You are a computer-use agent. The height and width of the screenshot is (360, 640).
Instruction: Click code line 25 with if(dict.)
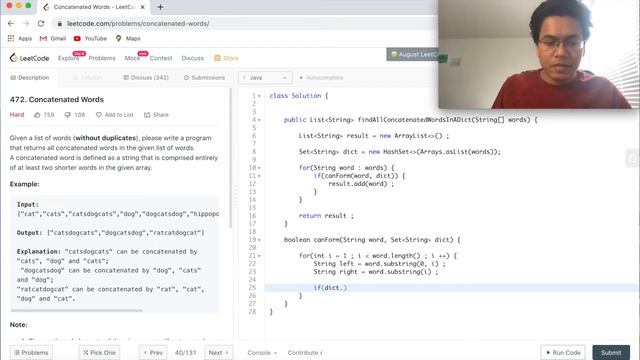[x=452, y=288]
